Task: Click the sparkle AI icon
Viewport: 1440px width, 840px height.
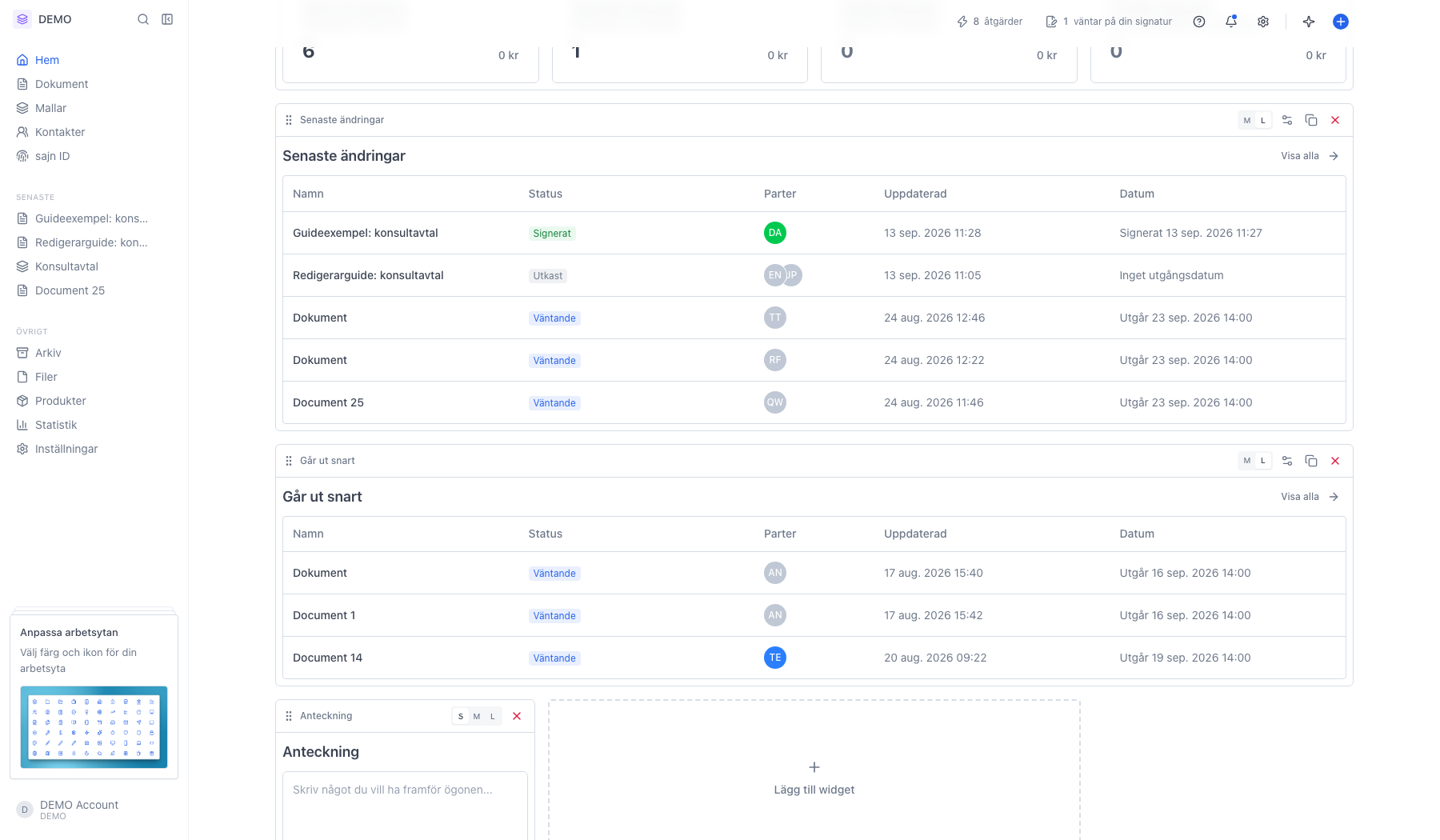Action: (x=1309, y=22)
